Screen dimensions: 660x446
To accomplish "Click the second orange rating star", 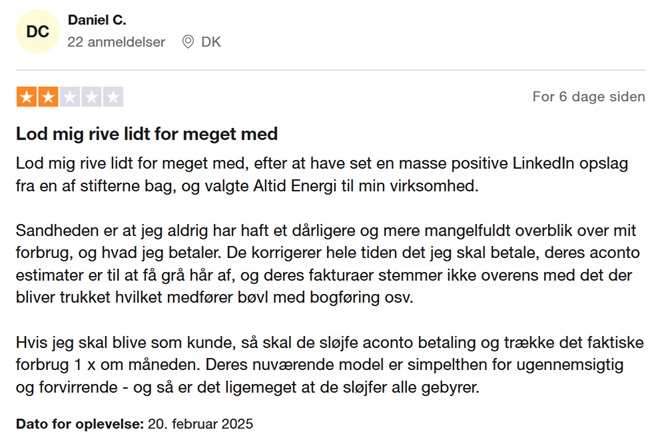I will point(48,97).
